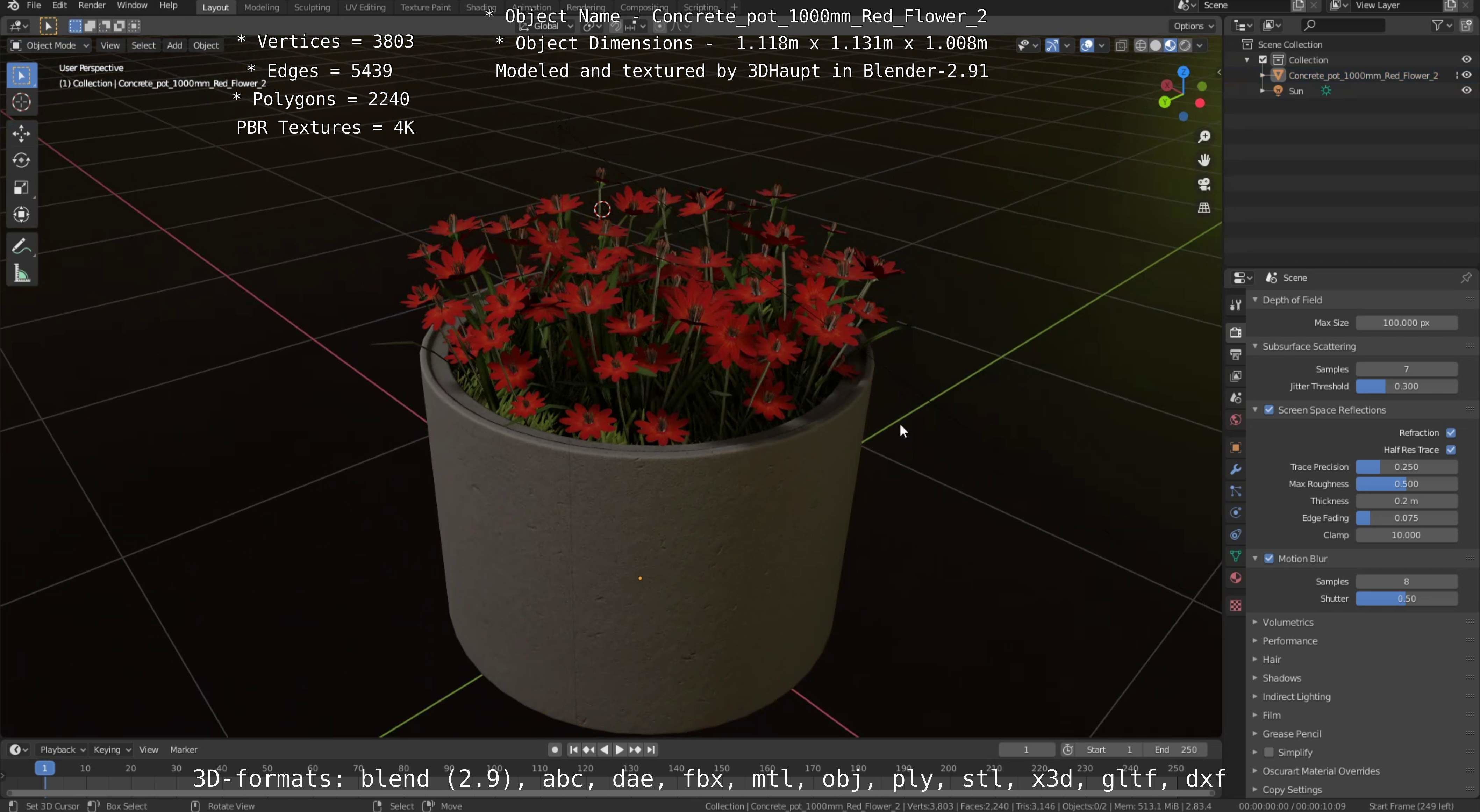Select the Annotate pencil tool
The image size is (1480, 812).
[x=22, y=247]
